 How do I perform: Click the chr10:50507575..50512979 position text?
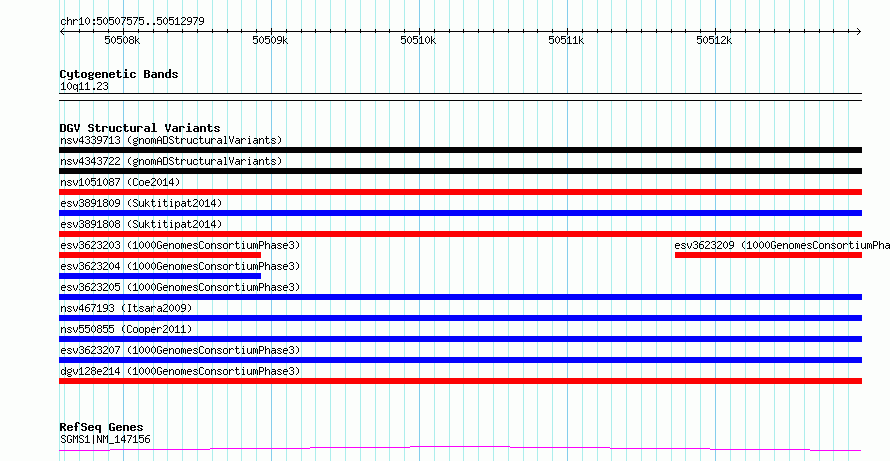coord(132,22)
